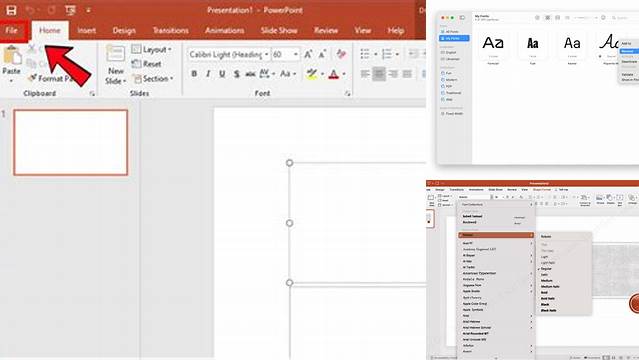Toggle Strikethrough formatting
This screenshot has height=360, width=639.
250,74
